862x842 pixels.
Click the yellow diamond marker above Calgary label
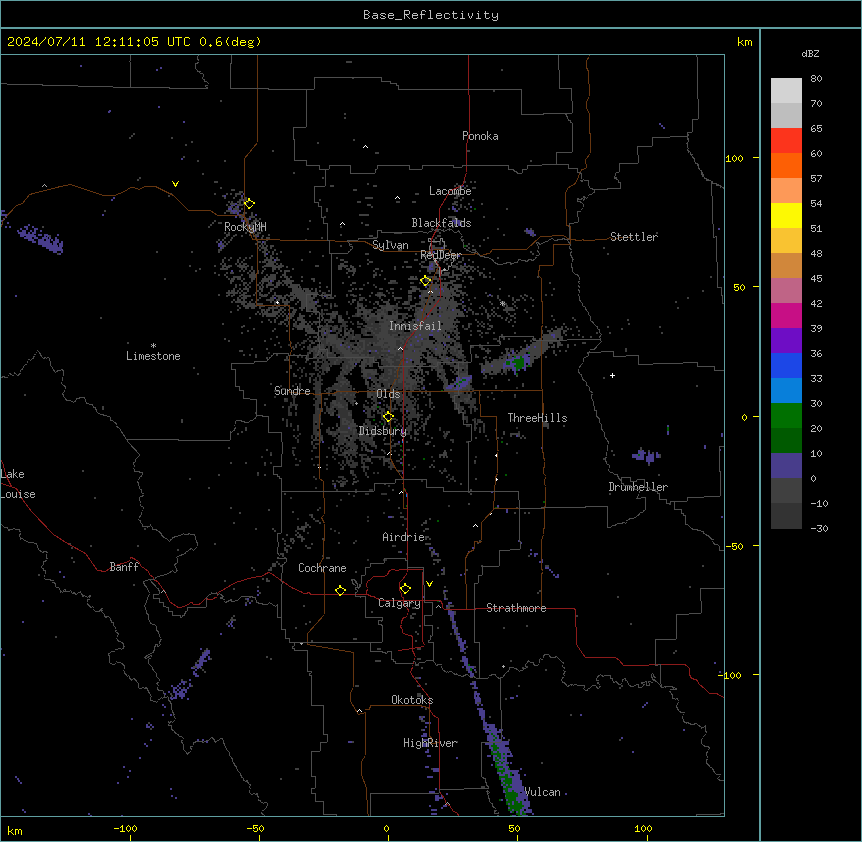click(x=405, y=589)
